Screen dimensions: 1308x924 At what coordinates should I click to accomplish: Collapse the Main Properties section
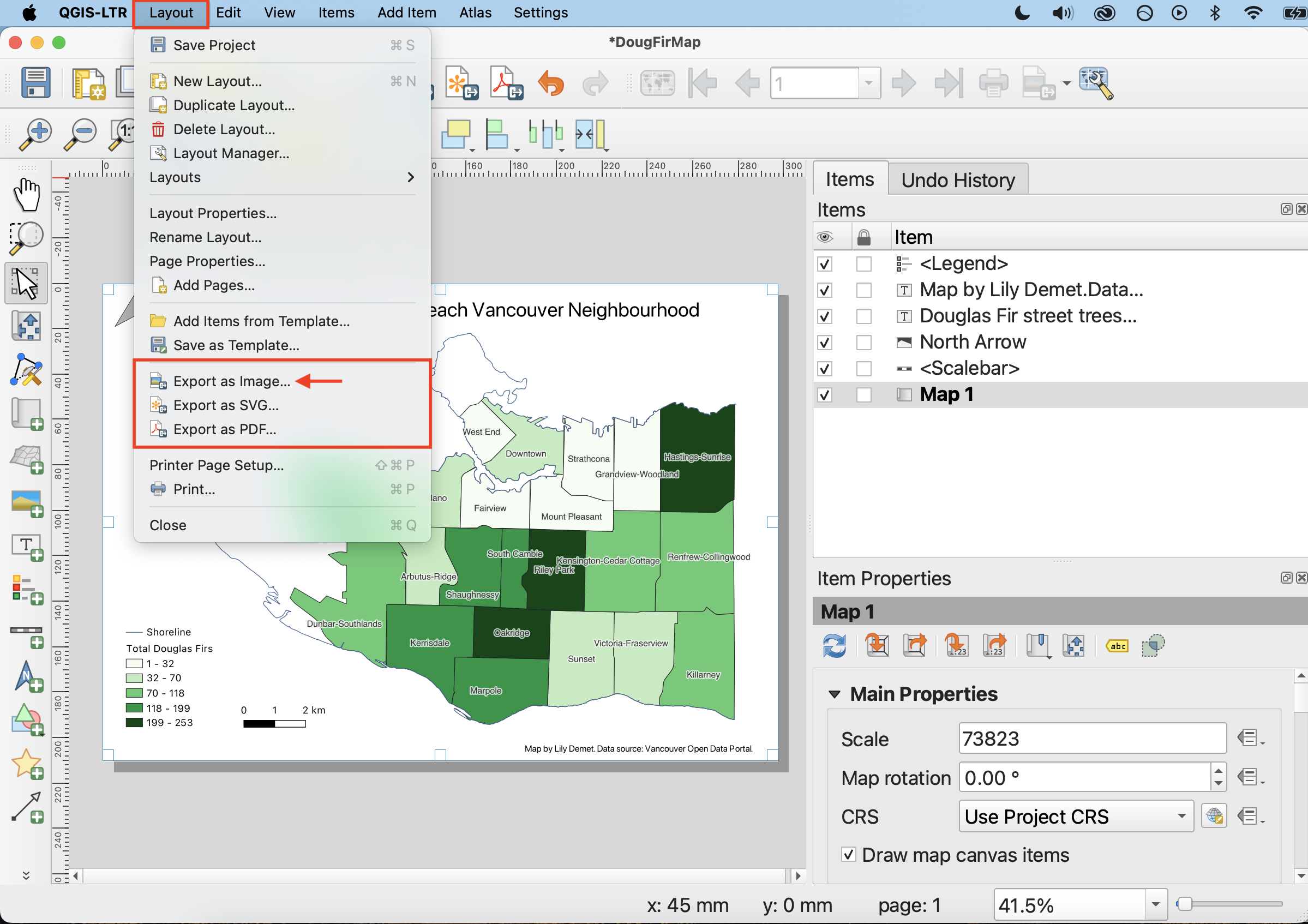(835, 694)
